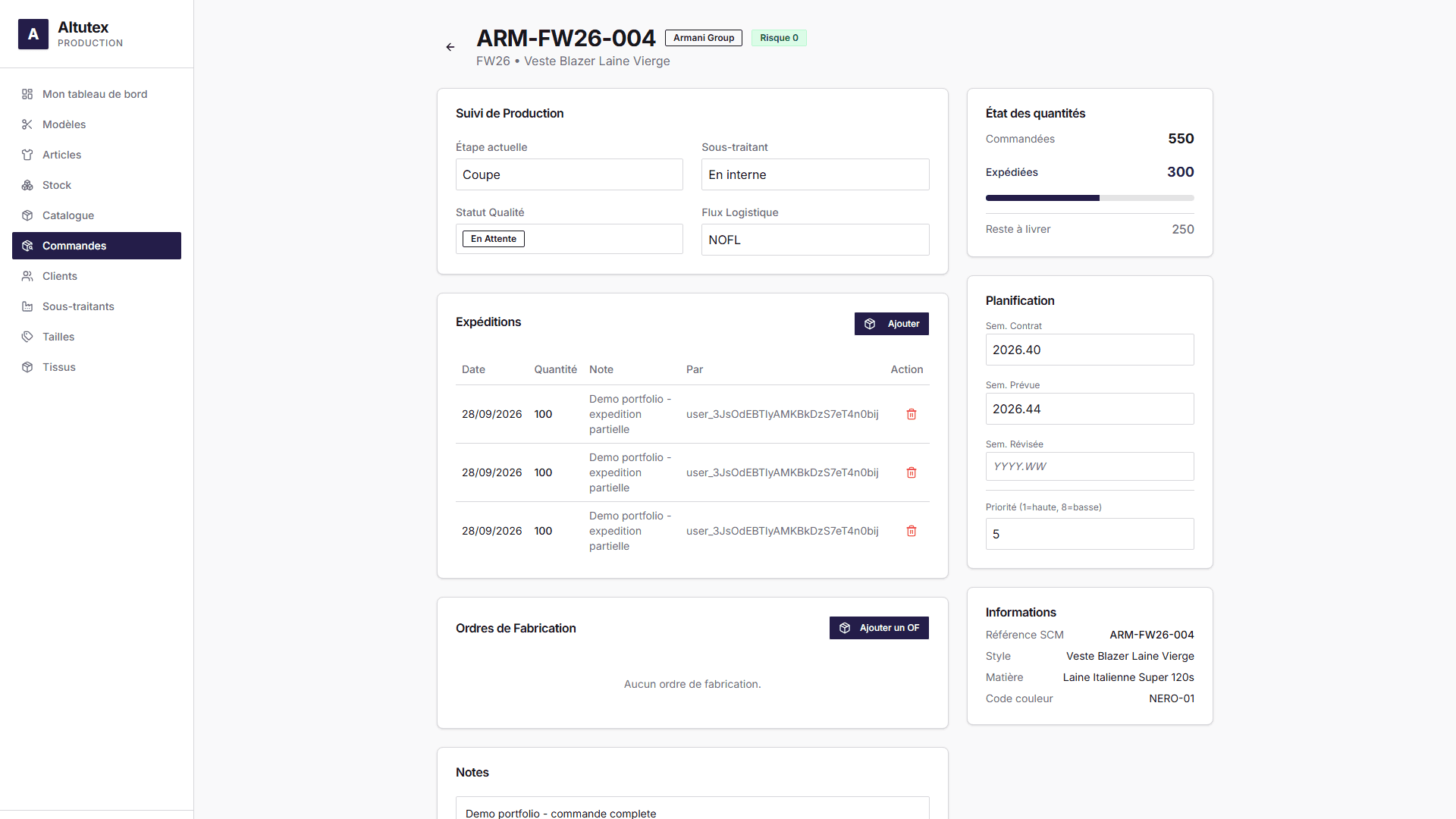Click the Tailles tag icon

pos(27,337)
